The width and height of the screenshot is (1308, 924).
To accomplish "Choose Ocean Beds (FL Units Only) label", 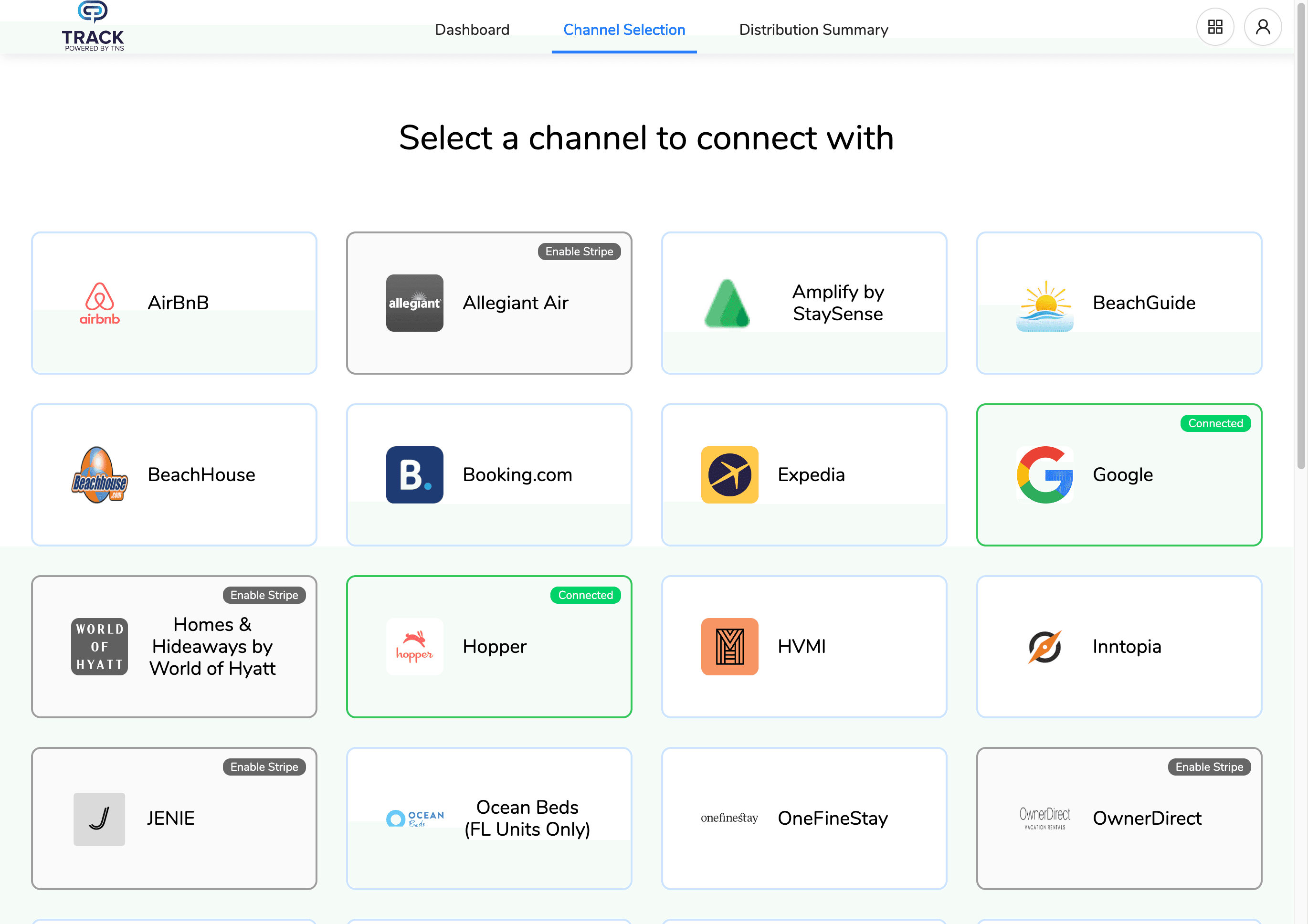I will click(527, 819).
